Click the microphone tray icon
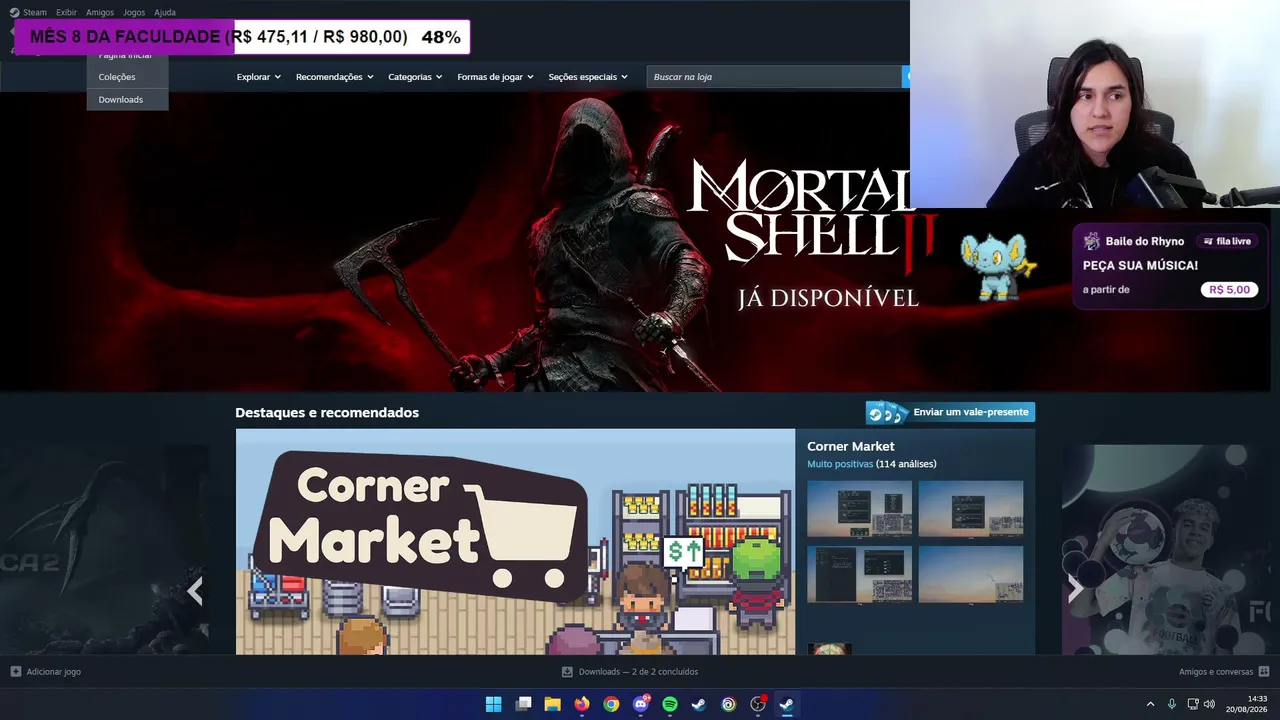Screen dimensions: 1280x720 point(1172,704)
